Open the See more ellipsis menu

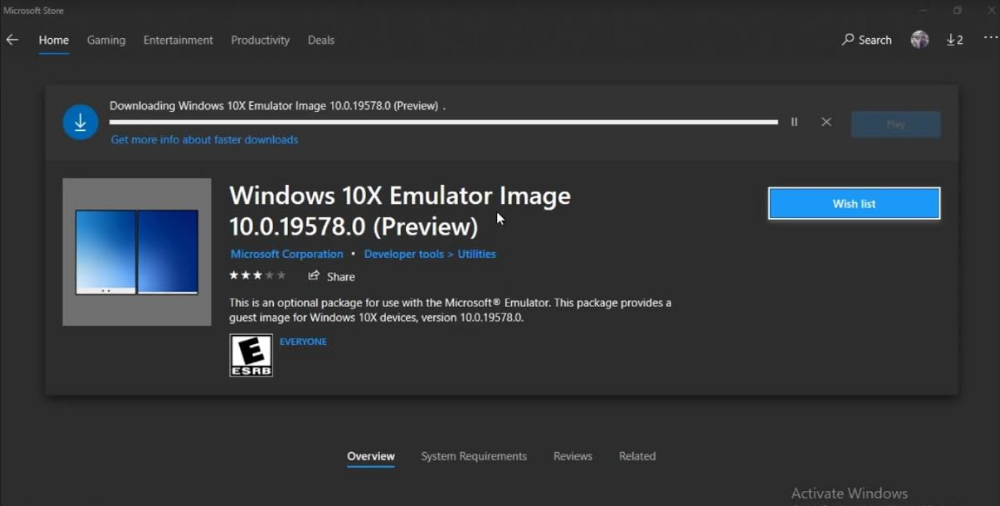pyautogui.click(x=990, y=38)
